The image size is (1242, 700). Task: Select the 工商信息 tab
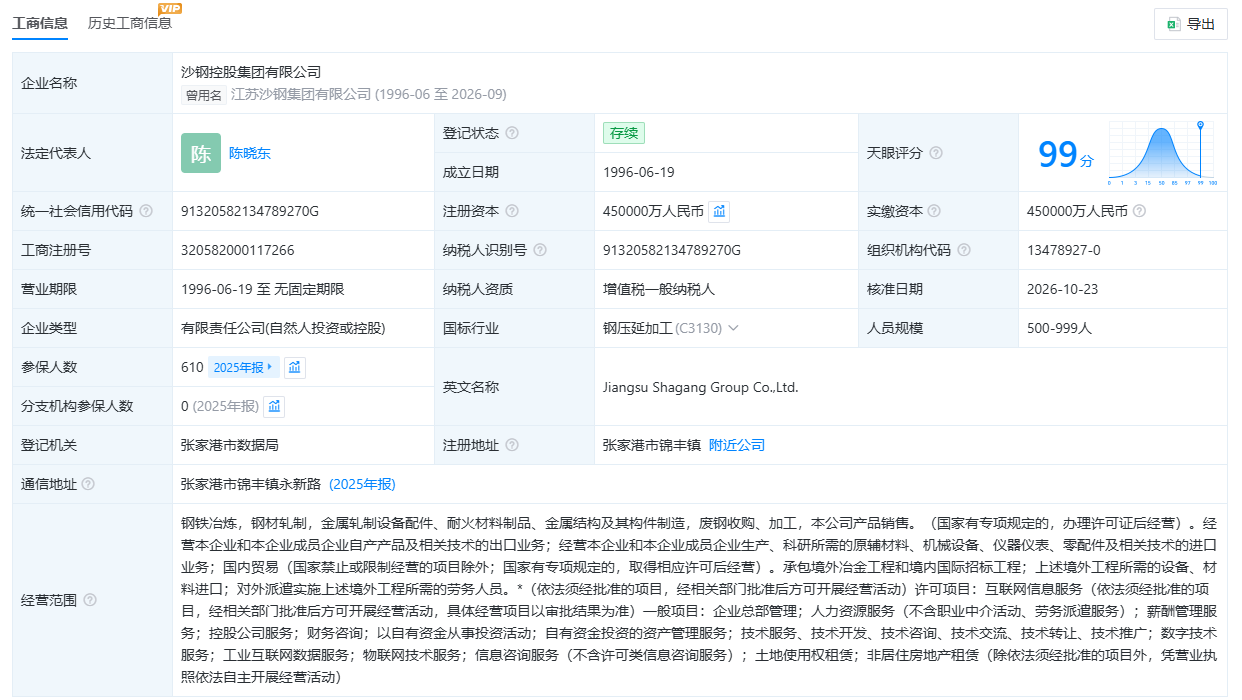tap(40, 22)
